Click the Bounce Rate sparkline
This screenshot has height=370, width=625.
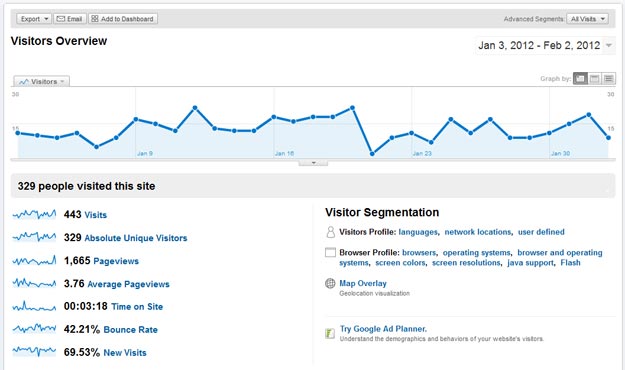[x=34, y=329]
